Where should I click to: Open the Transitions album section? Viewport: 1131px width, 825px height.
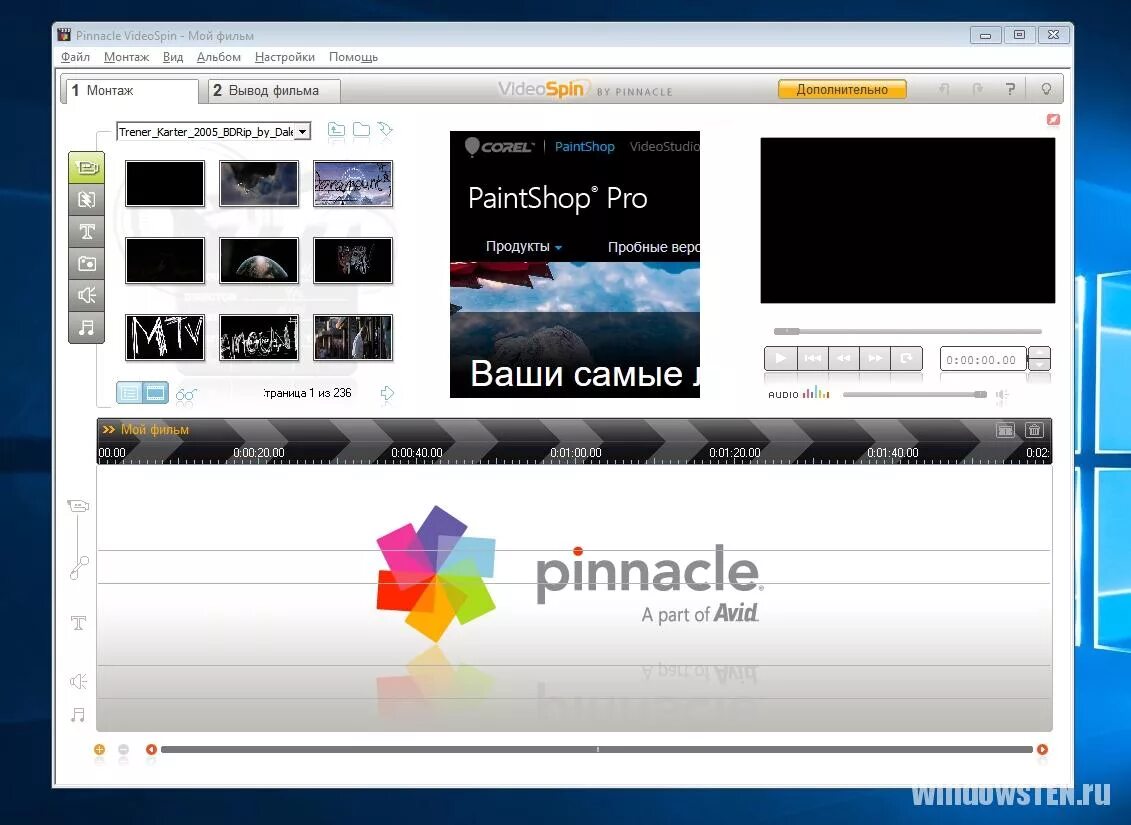[x=87, y=199]
